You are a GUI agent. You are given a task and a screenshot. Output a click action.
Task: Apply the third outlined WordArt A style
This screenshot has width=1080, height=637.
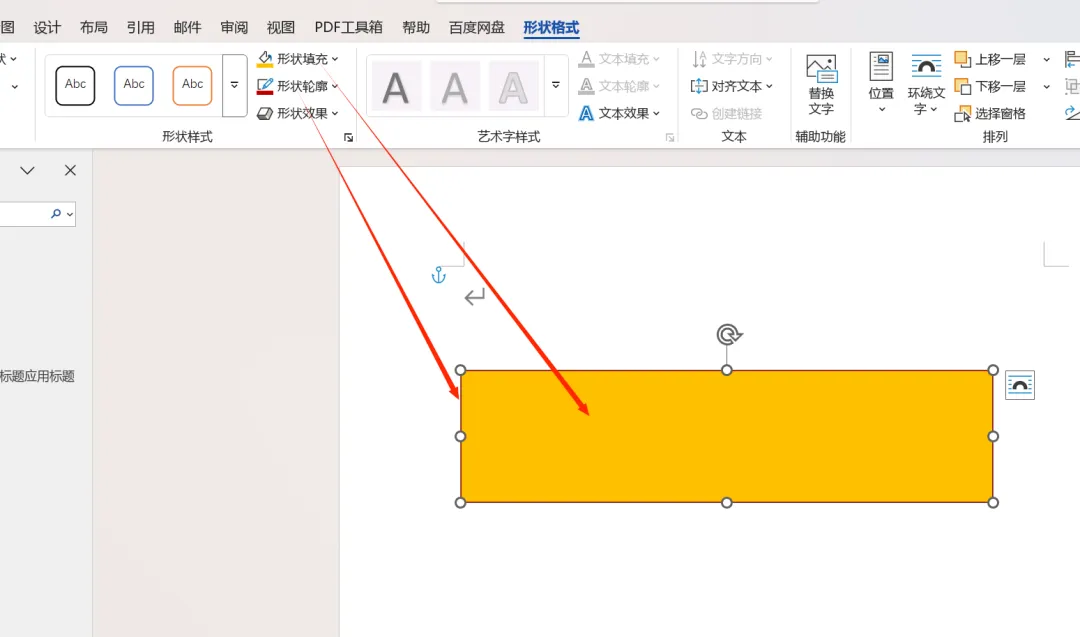pos(512,87)
